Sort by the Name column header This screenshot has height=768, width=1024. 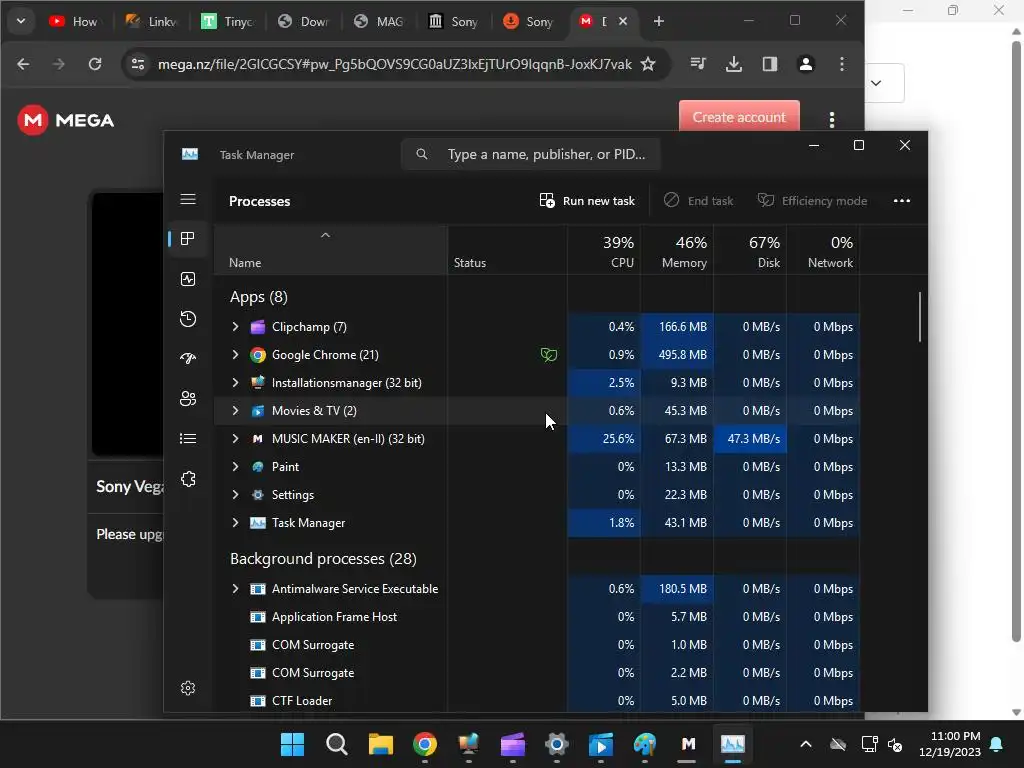click(x=330, y=251)
